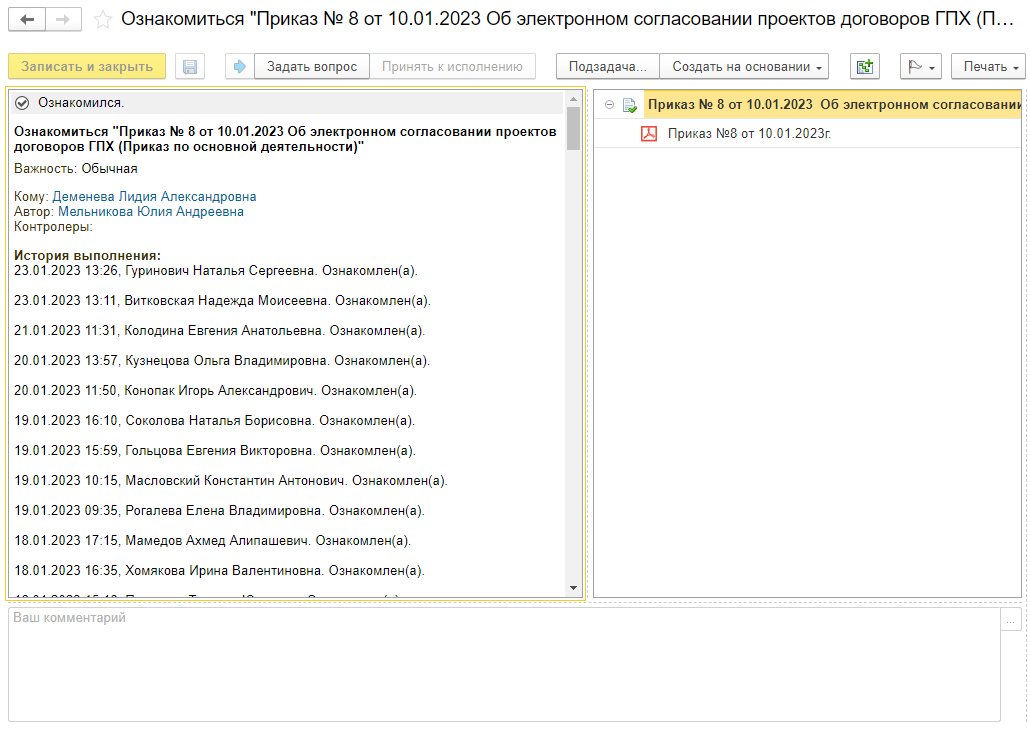Screen dimensions: 1030x732
Task: Click the blue redirect arrow icon
Action: (x=240, y=67)
